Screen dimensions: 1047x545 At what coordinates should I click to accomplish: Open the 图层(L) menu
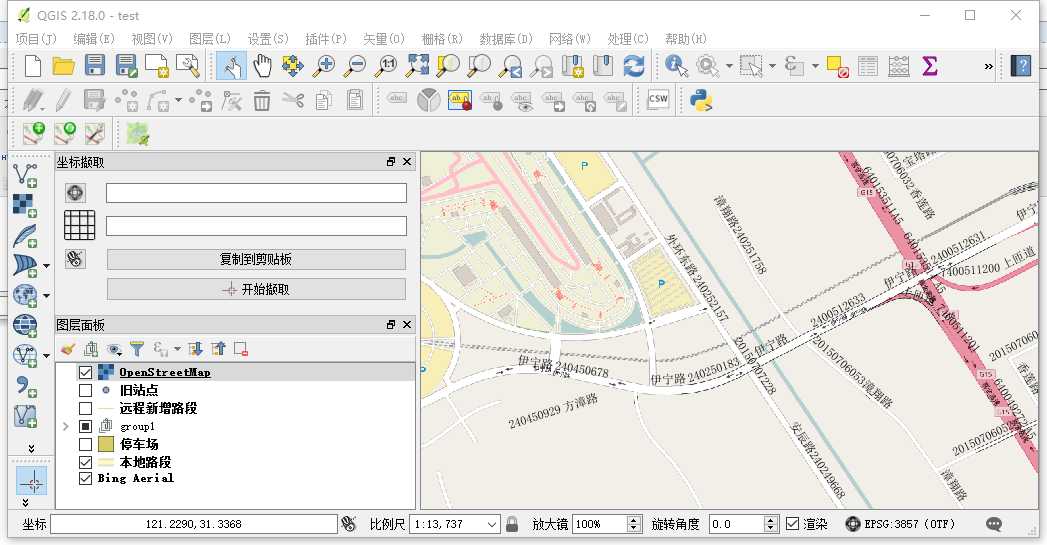click(210, 39)
